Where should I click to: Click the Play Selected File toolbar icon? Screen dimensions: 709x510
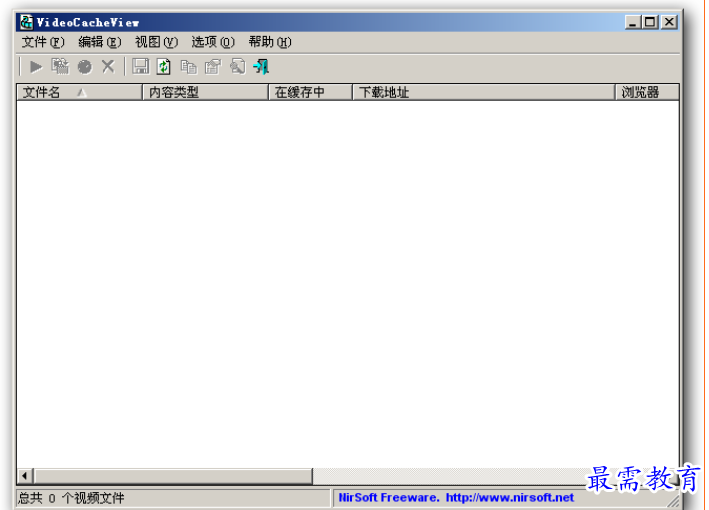point(36,67)
